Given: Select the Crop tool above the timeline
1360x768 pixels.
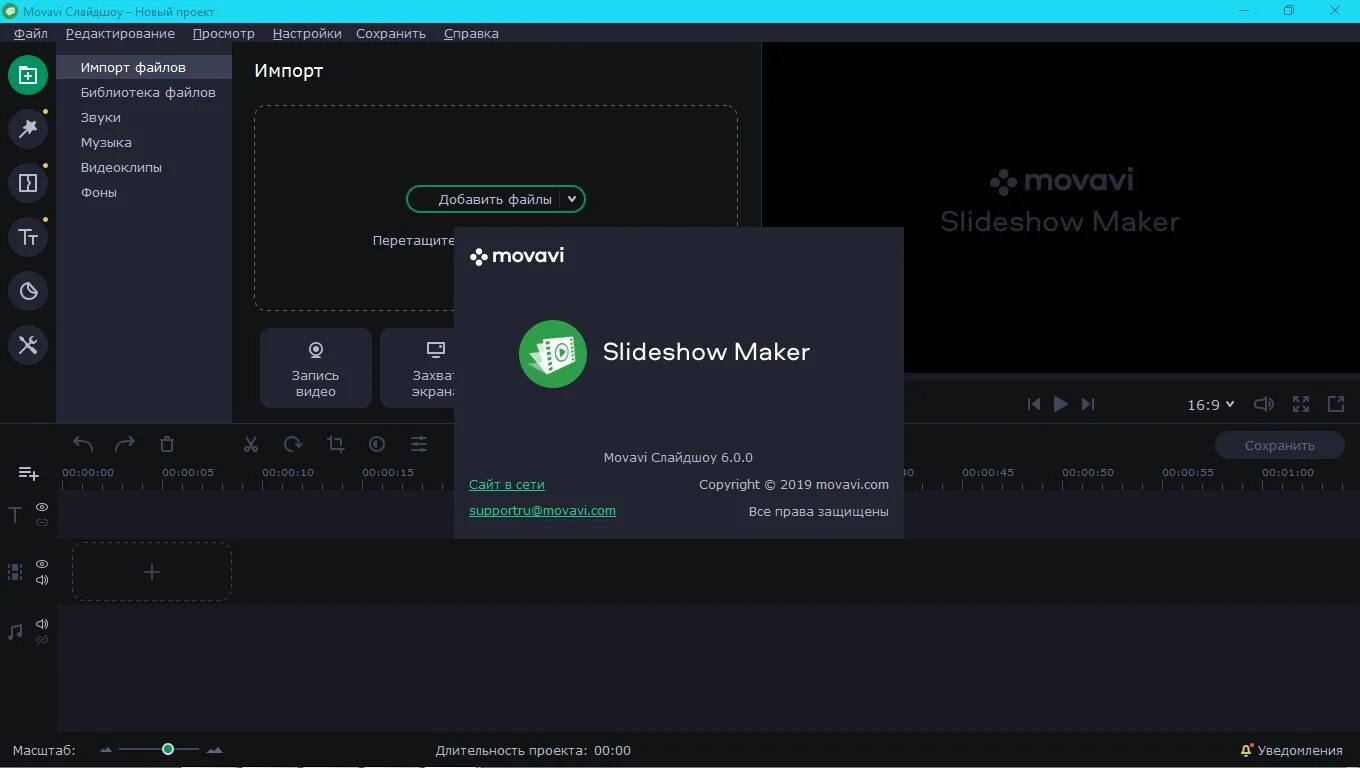Looking at the screenshot, I should [336, 443].
